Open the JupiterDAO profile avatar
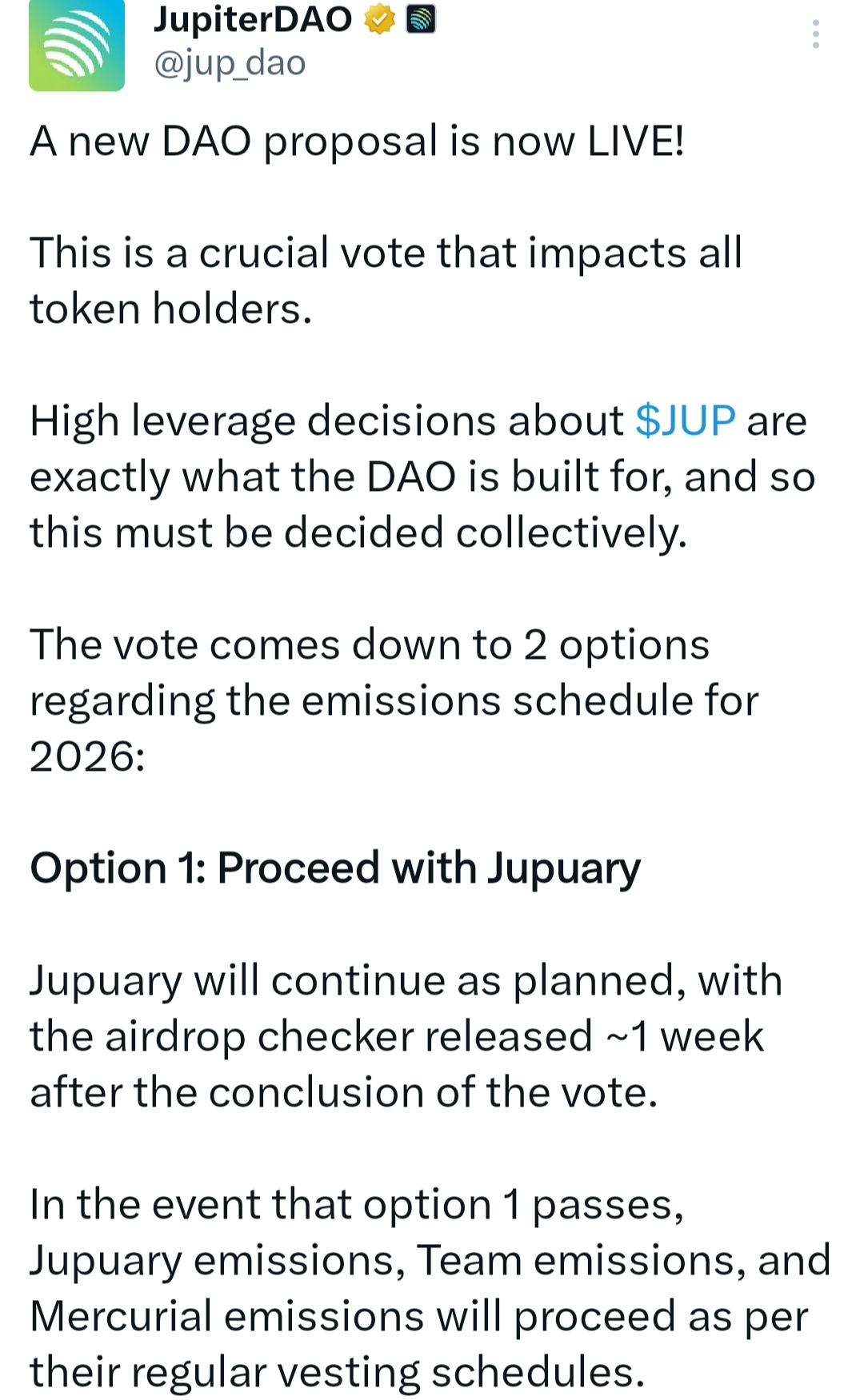 (x=77, y=45)
